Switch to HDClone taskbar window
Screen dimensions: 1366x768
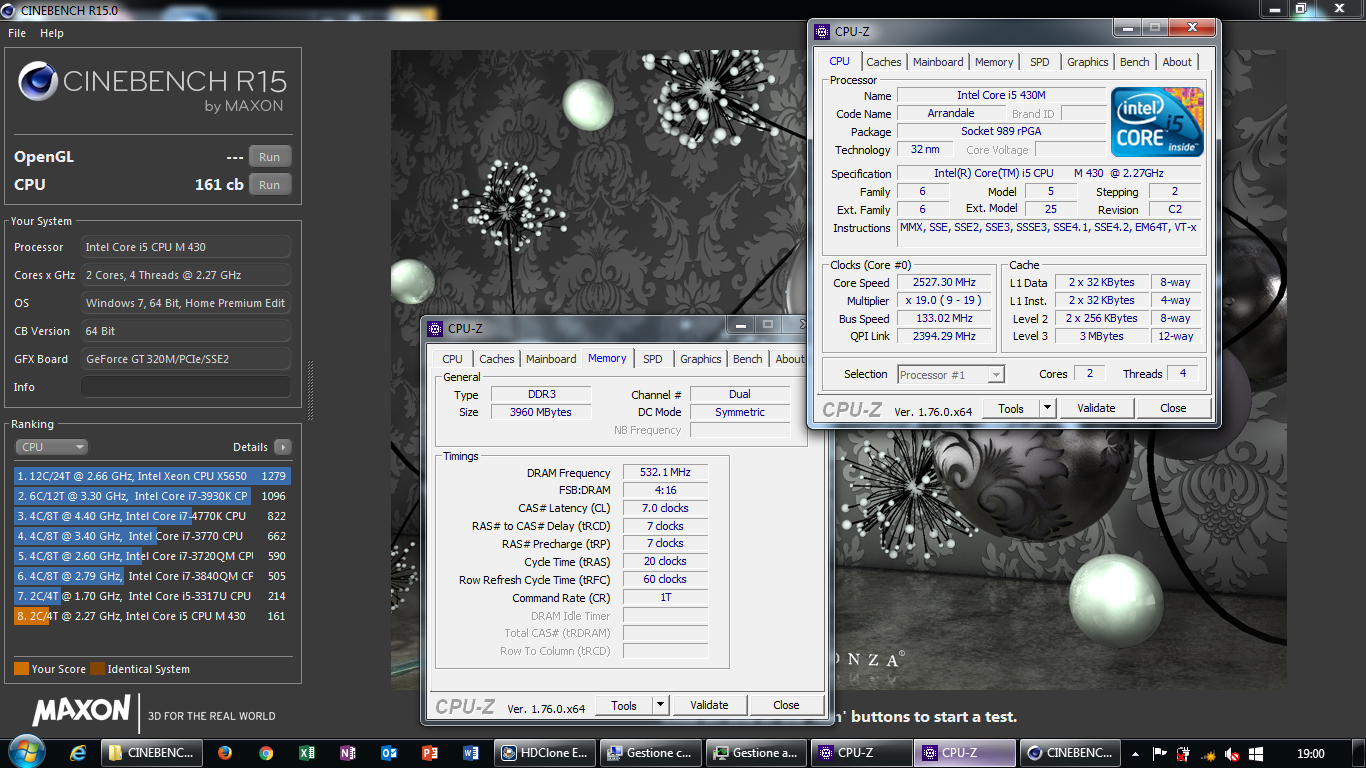click(x=545, y=753)
